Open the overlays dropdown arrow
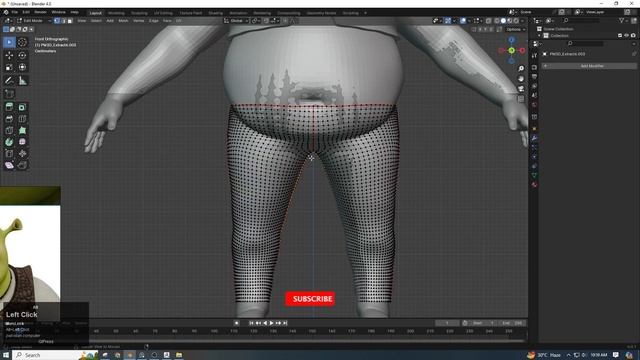The width and height of the screenshot is (640, 360). [x=469, y=20]
